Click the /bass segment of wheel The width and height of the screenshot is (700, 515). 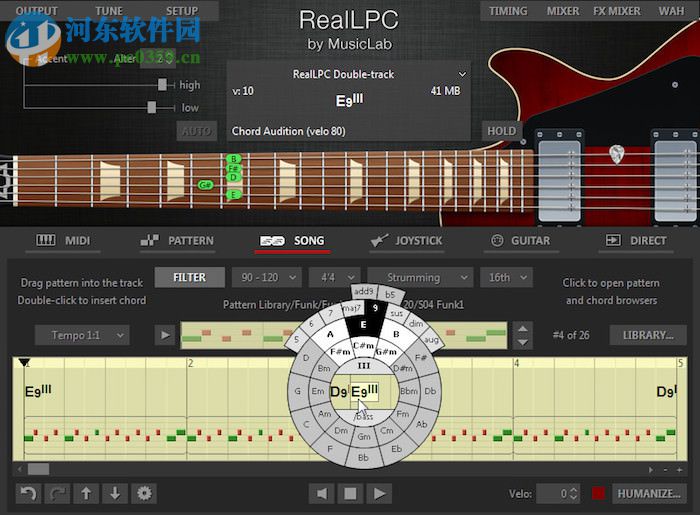[x=364, y=417]
